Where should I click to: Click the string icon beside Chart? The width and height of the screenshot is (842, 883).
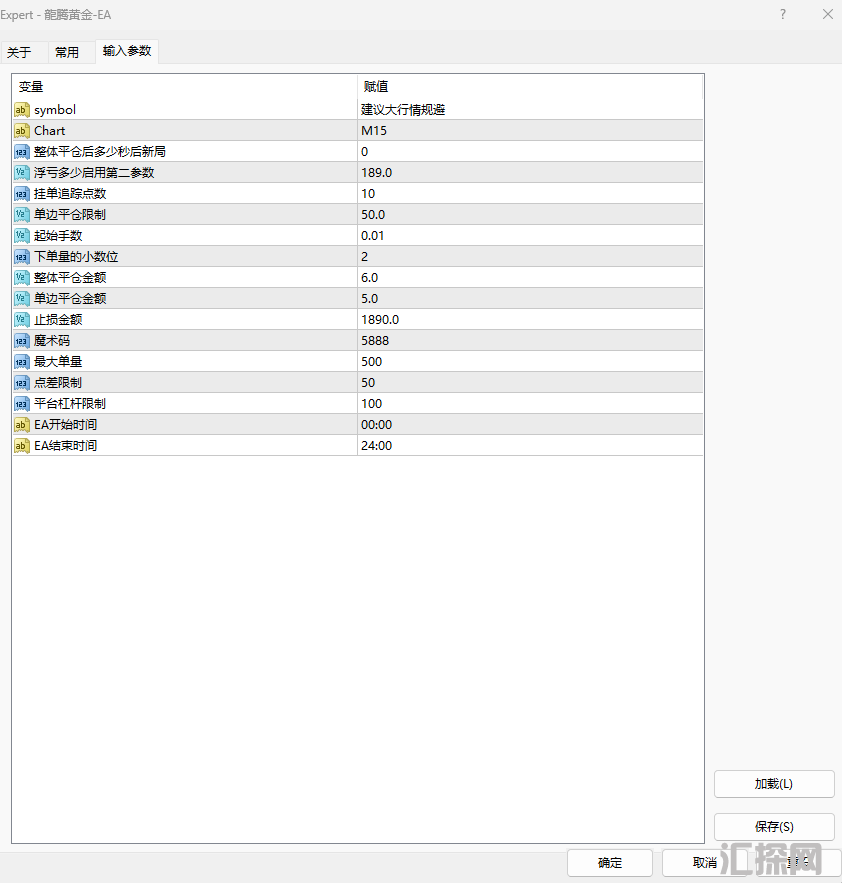[22, 131]
